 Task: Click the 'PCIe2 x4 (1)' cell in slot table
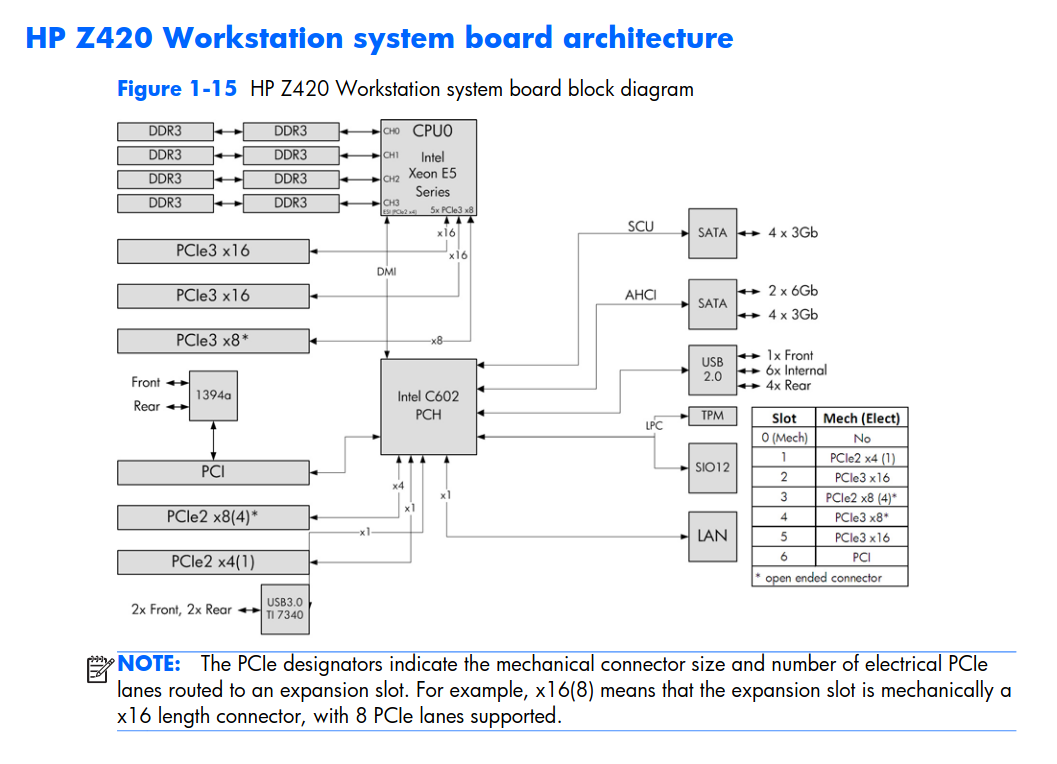coord(862,458)
